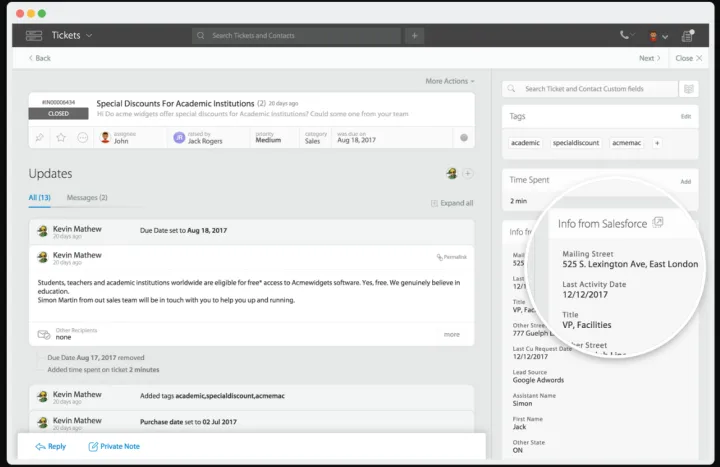The height and width of the screenshot is (467, 720).
Task: Switch to All (13) tab
Action: [39, 197]
